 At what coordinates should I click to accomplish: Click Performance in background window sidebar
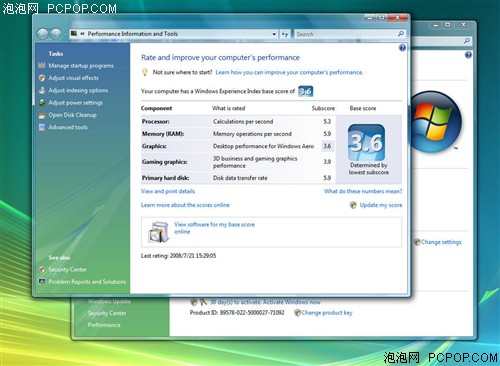coord(104,325)
